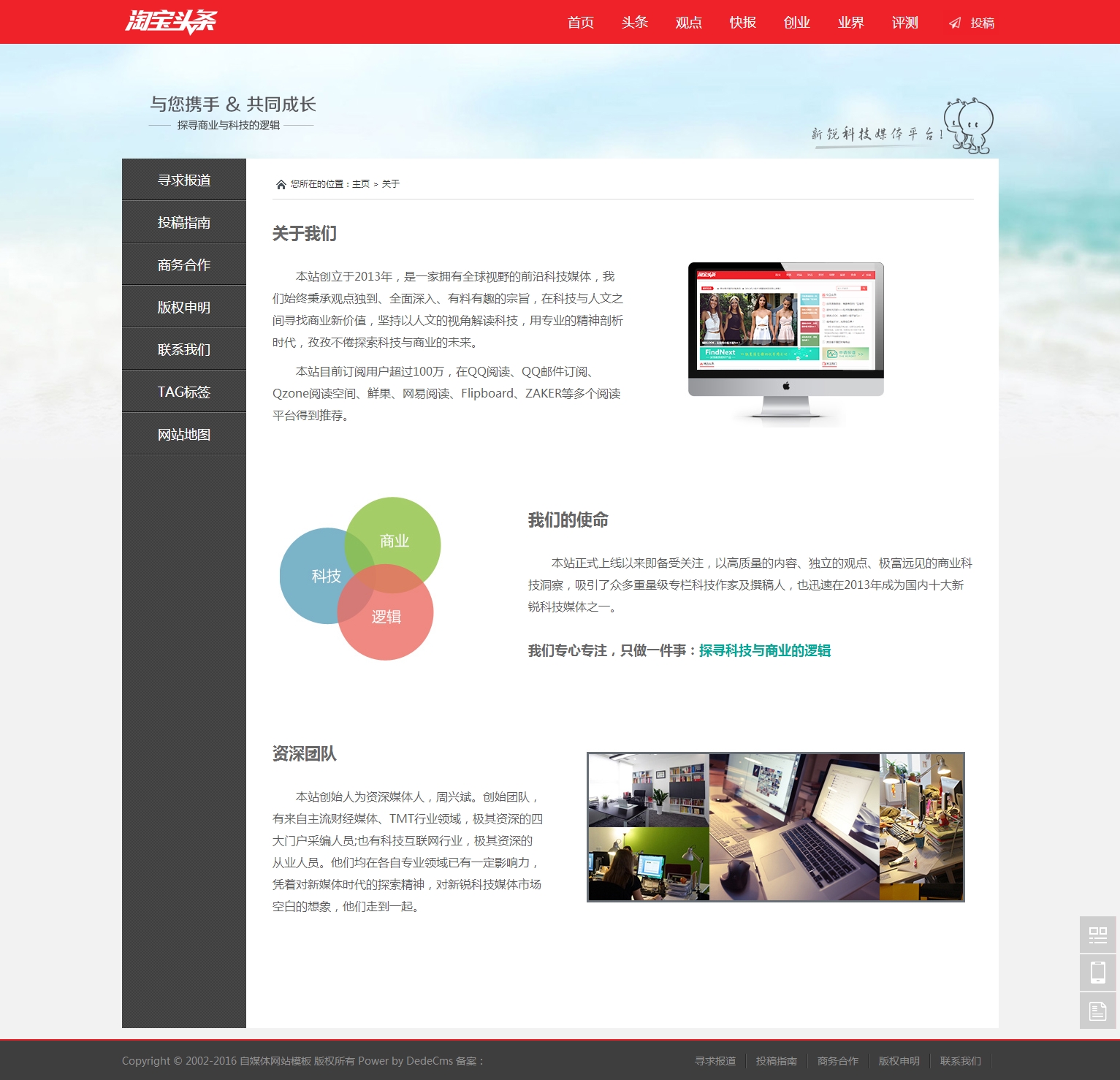Click 探寻科技与商业的逻辑 teal link

pyautogui.click(x=764, y=650)
